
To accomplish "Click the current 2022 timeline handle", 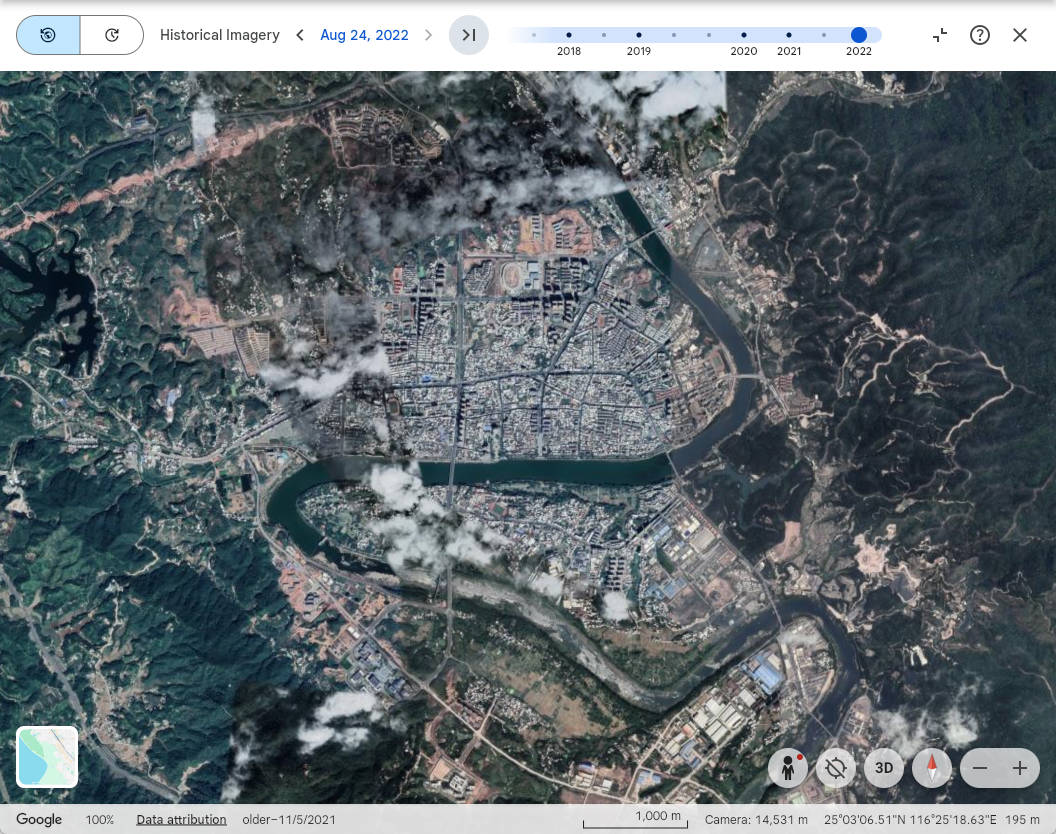I will (x=858, y=35).
